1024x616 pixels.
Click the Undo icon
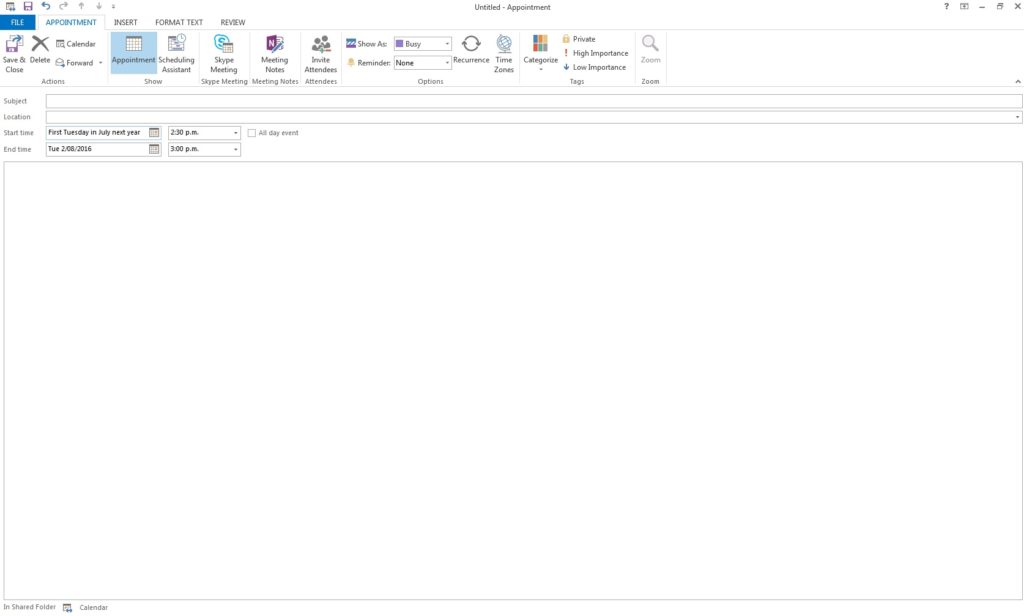[x=46, y=7]
